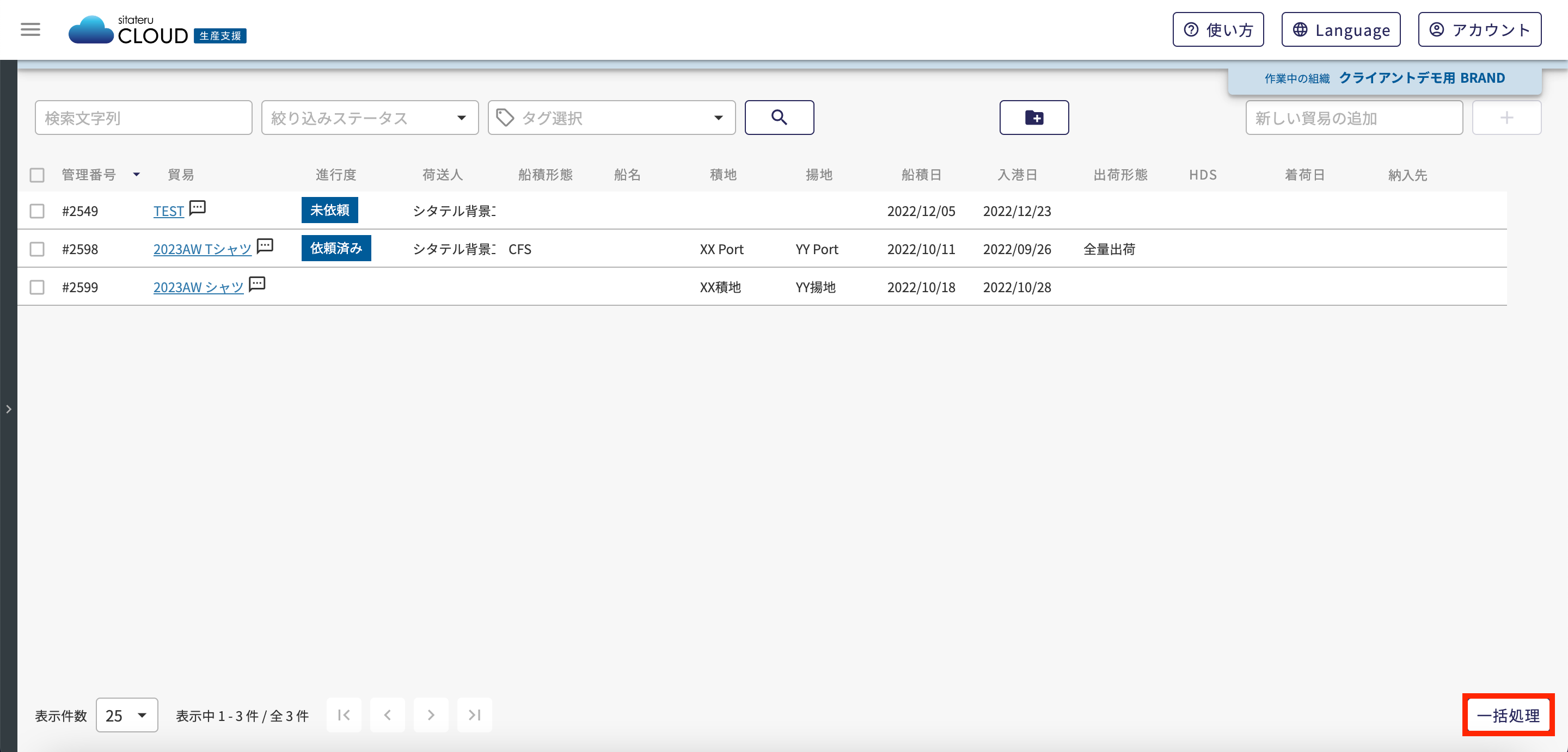This screenshot has width=1568, height=752.
Task: Open the アカウント menu button
Action: pos(1479,29)
